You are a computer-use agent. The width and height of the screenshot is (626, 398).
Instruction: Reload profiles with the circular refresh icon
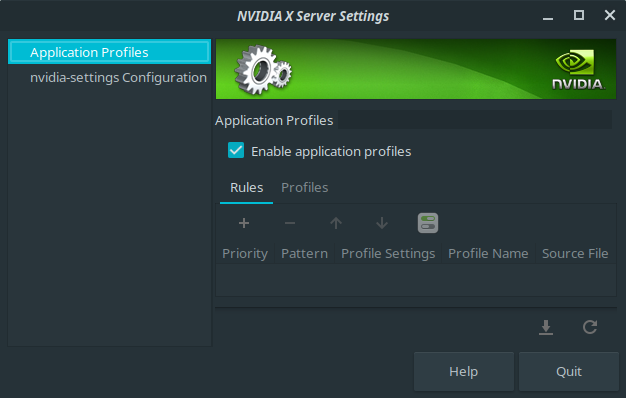tap(590, 327)
